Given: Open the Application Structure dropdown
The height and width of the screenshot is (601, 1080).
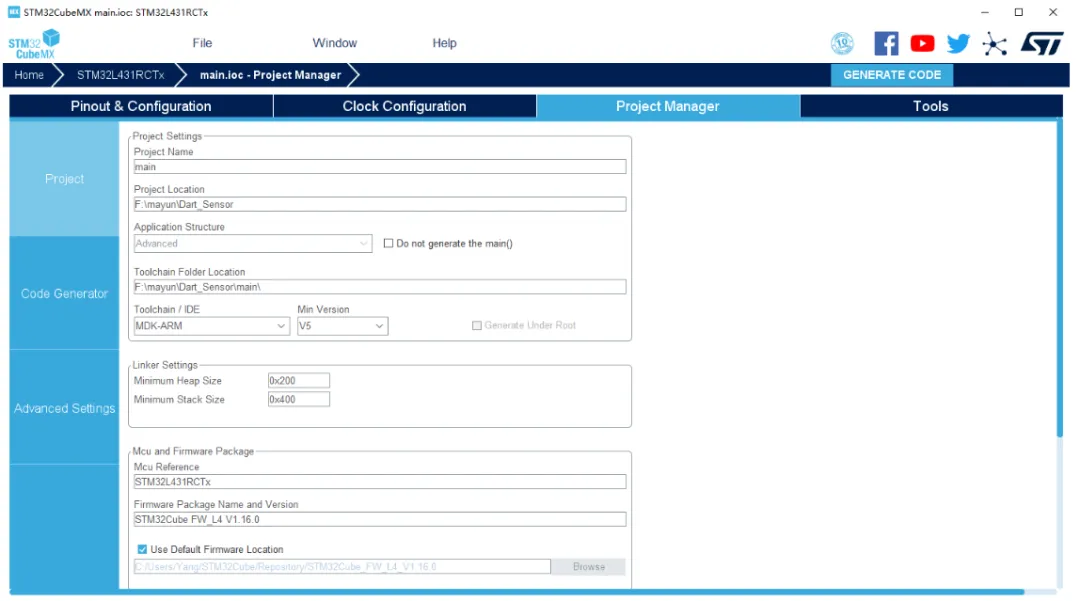Looking at the screenshot, I should tap(253, 244).
